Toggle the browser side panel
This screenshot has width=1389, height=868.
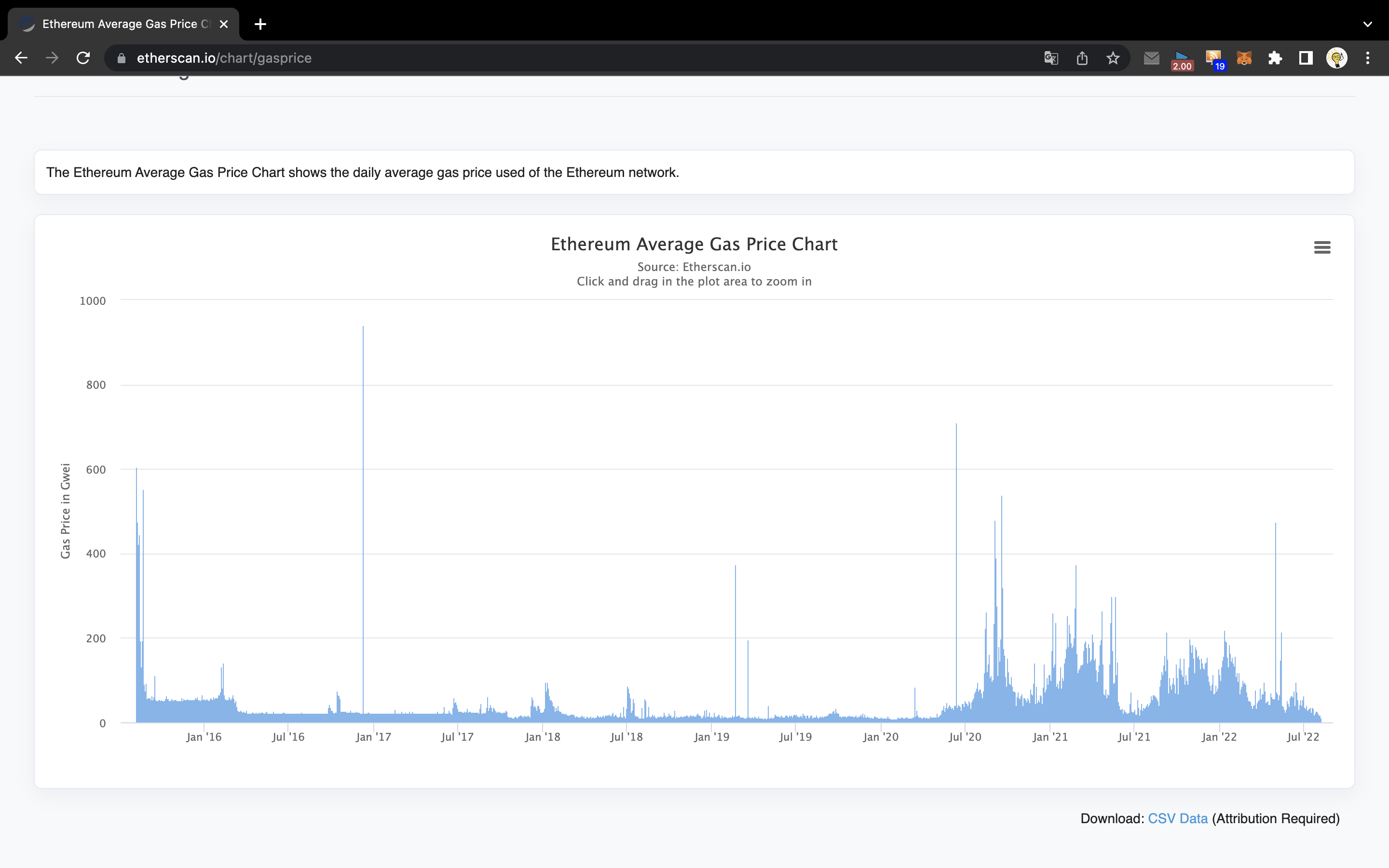coord(1306,58)
